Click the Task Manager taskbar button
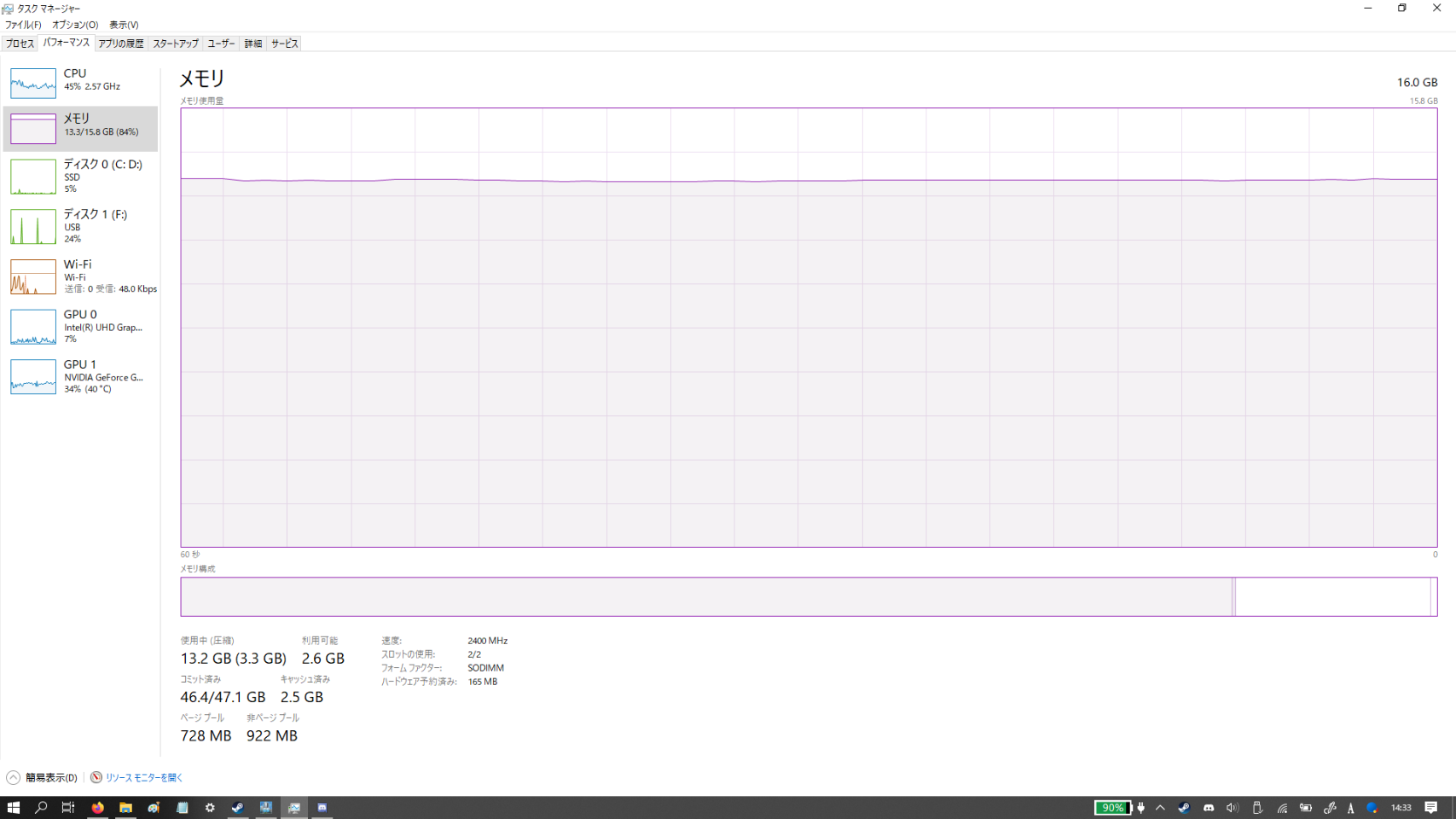The width and height of the screenshot is (1456, 819). [x=294, y=807]
